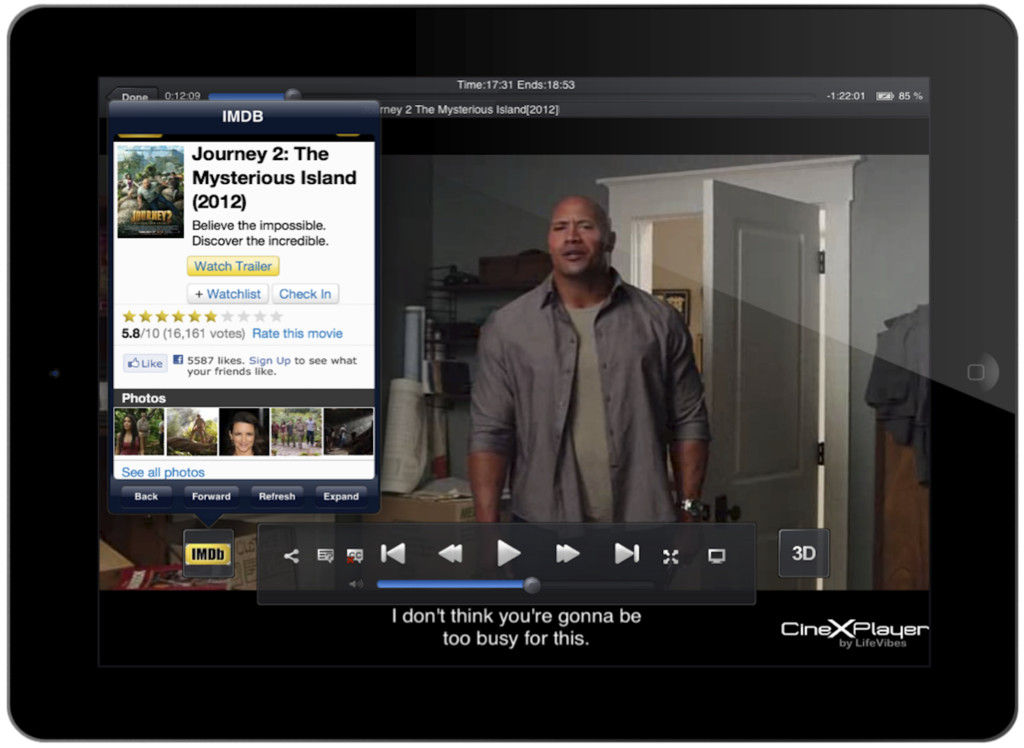This screenshot has height=748, width=1024.
Task: Click the star rating row
Action: (x=202, y=317)
